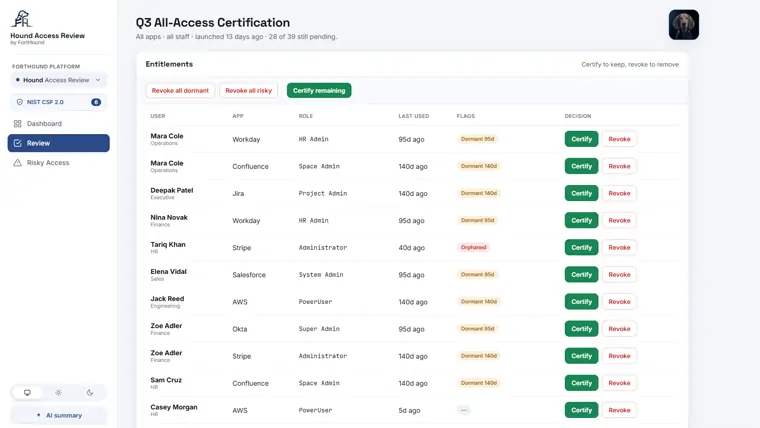The width and height of the screenshot is (760, 428).
Task: Click Dormant 140d flag on Jack Reed
Action: tap(478, 302)
